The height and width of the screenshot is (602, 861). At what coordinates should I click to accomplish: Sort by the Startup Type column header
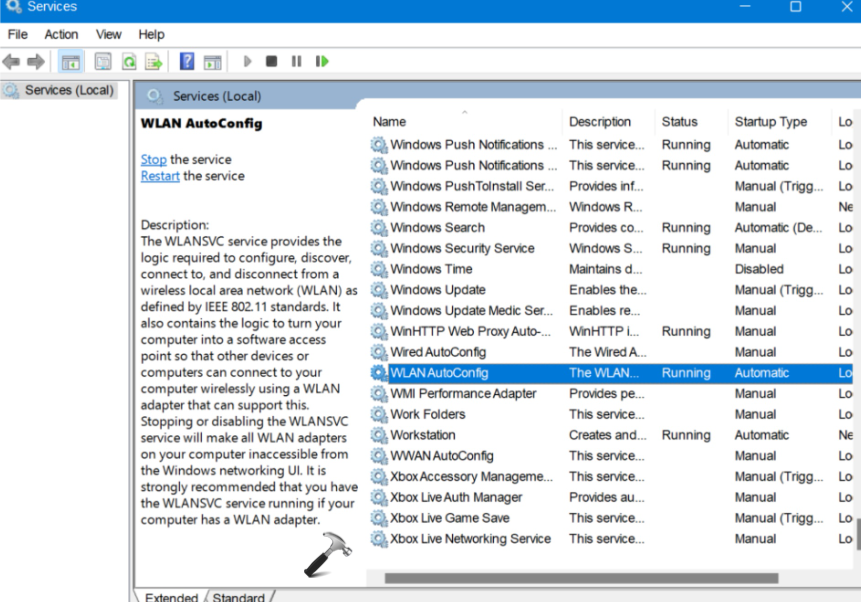pyautogui.click(x=771, y=122)
